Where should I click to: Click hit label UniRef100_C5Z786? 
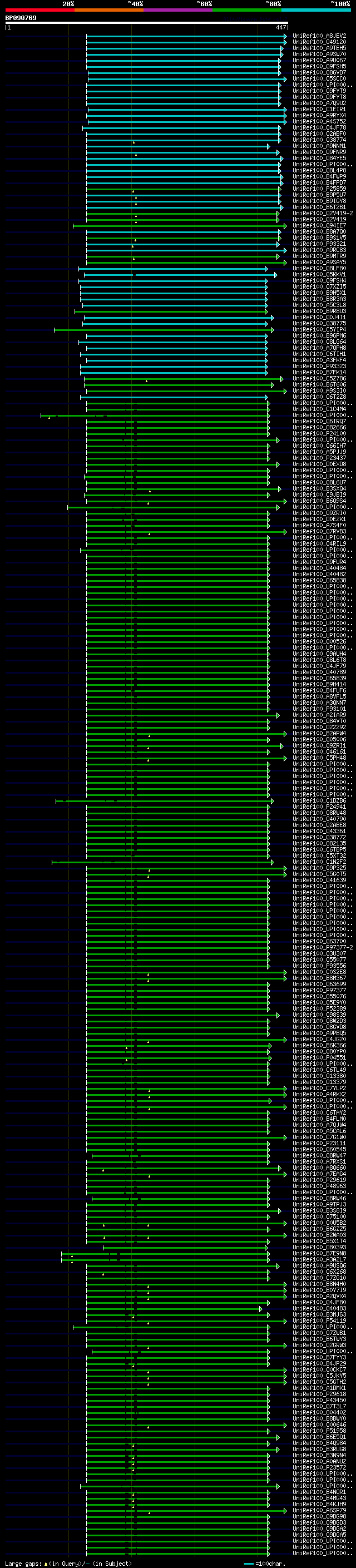[x=319, y=379]
